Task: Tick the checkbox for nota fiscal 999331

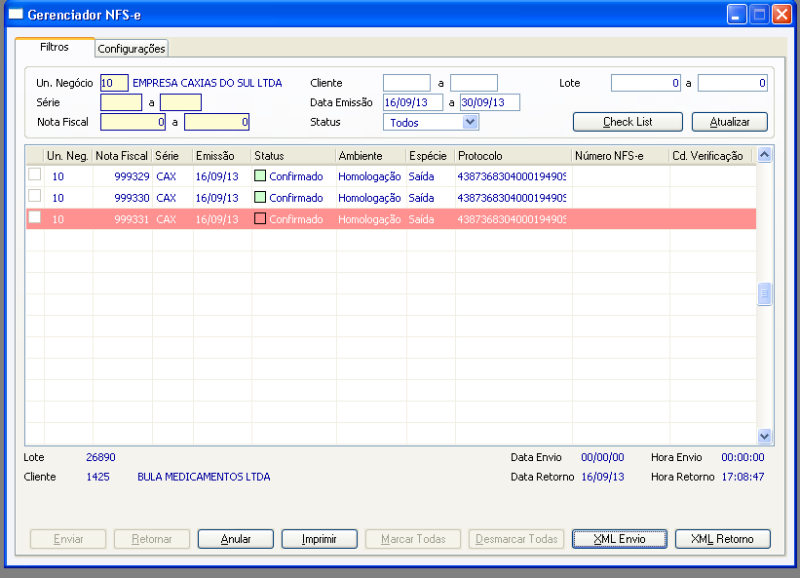Action: [x=34, y=217]
